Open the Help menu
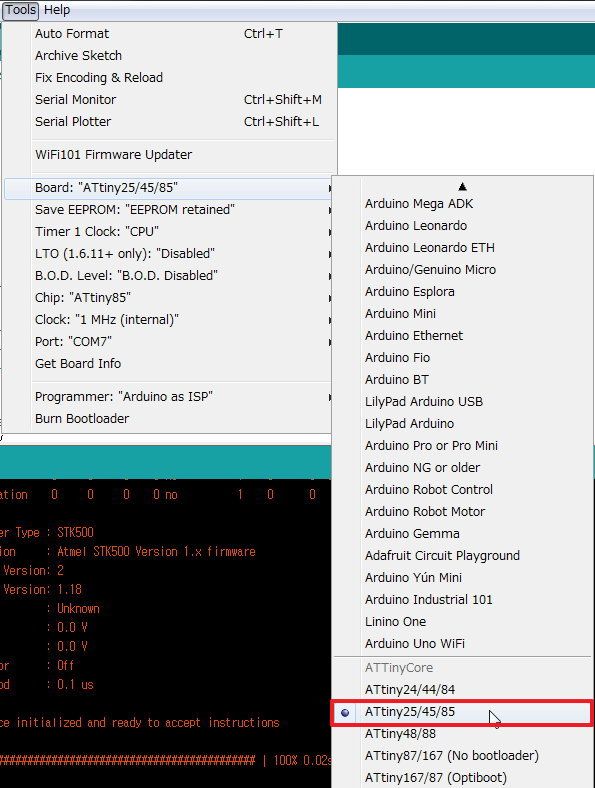 coord(57,10)
